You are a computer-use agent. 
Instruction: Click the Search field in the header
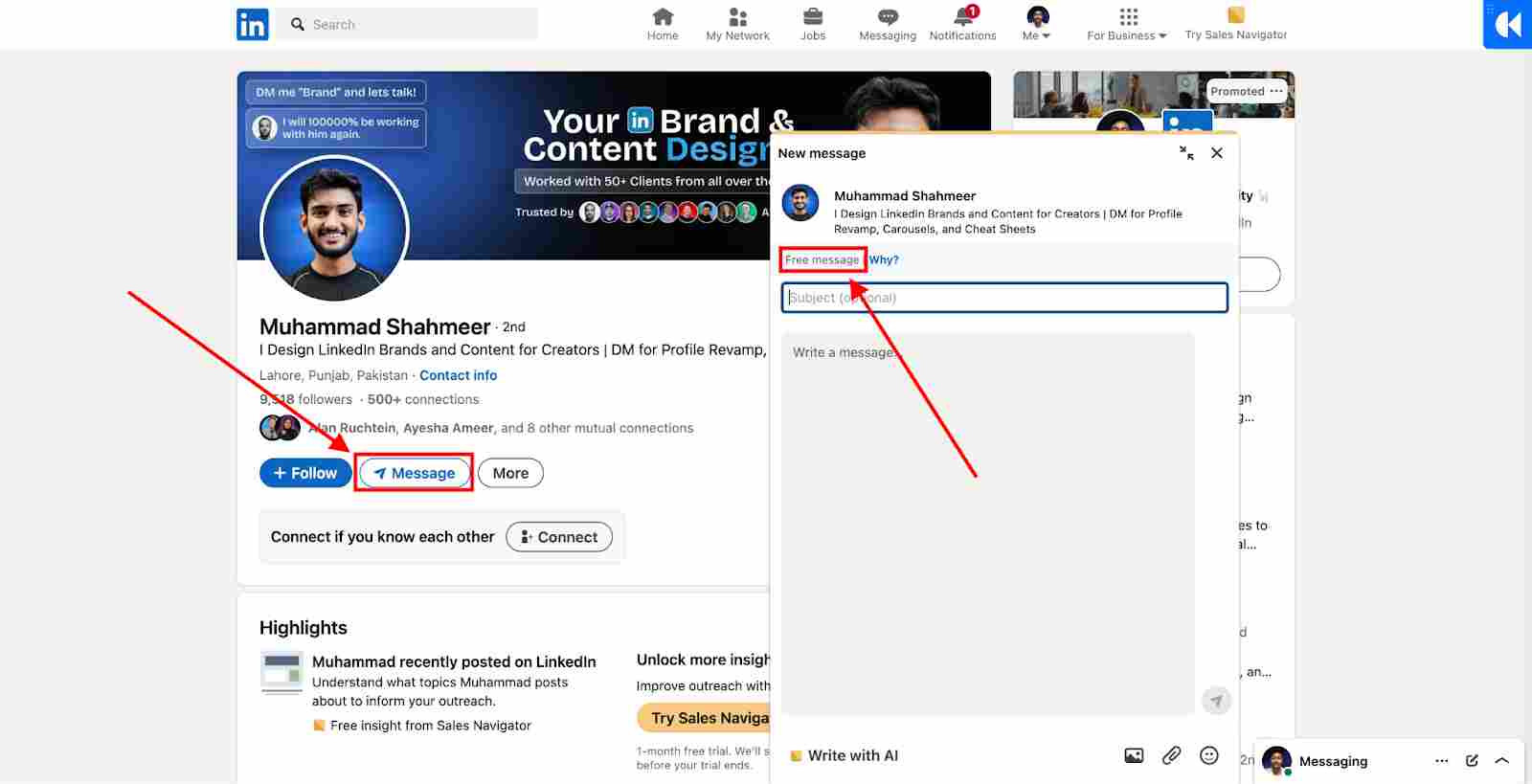[x=408, y=24]
